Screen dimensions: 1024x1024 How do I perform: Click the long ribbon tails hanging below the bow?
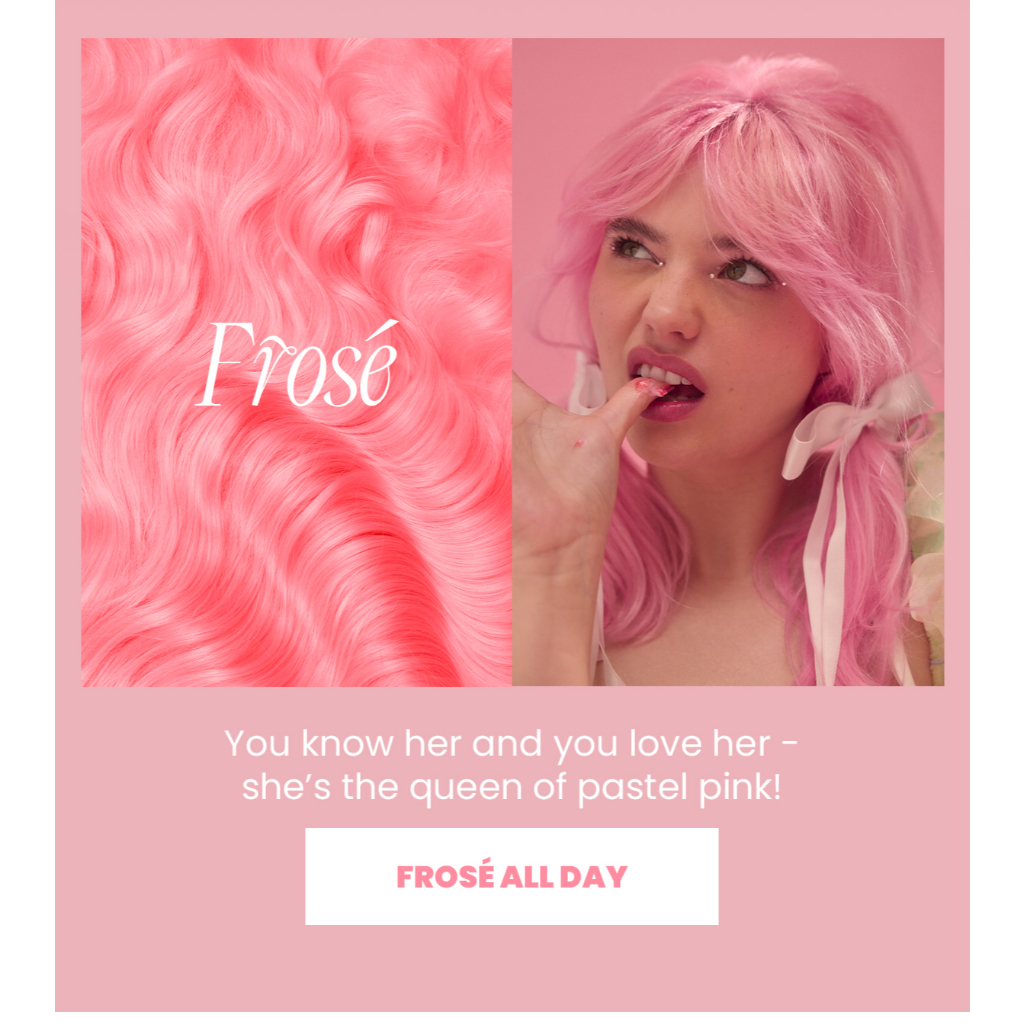(824, 575)
